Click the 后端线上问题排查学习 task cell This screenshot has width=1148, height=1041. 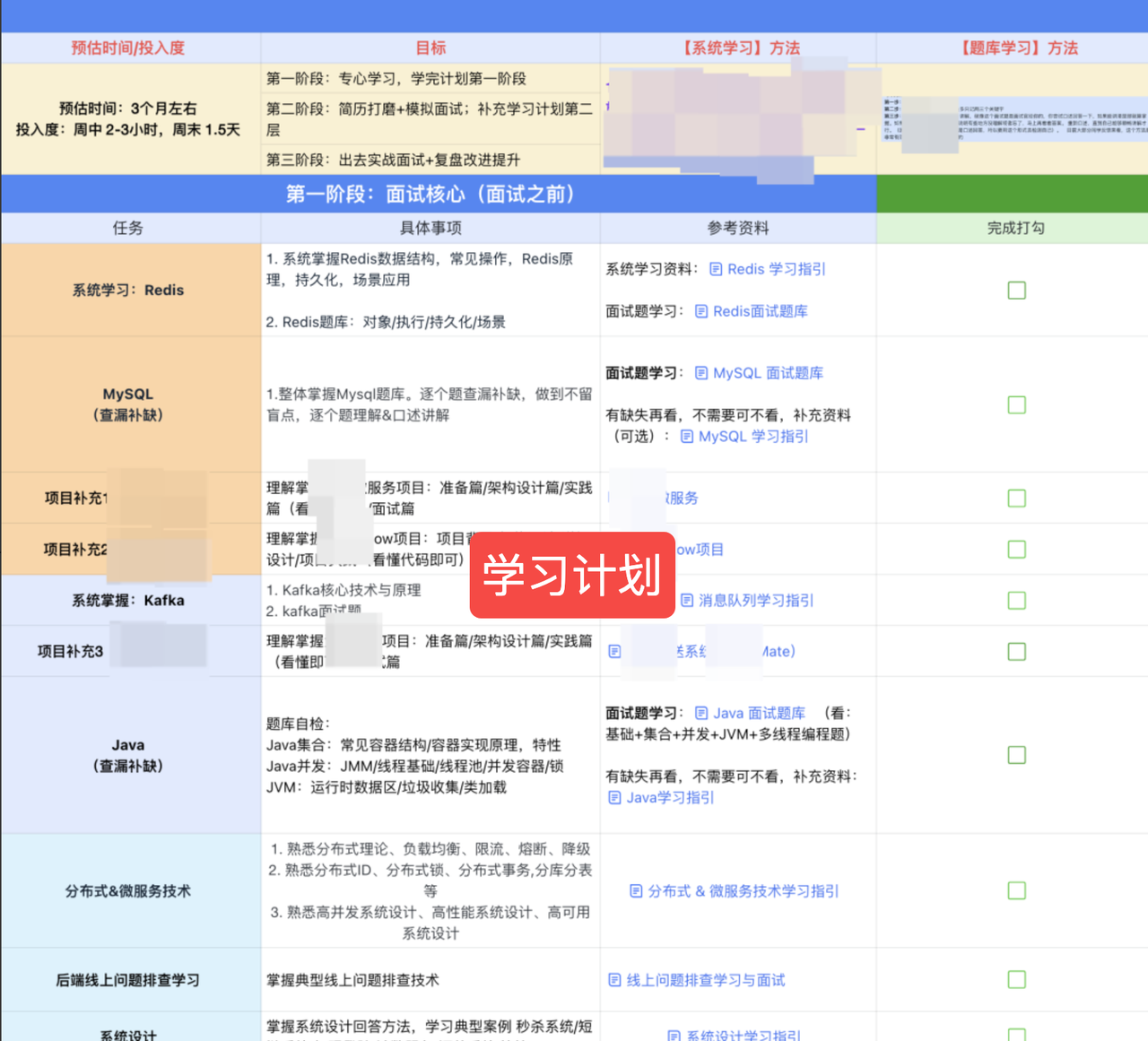[131, 980]
